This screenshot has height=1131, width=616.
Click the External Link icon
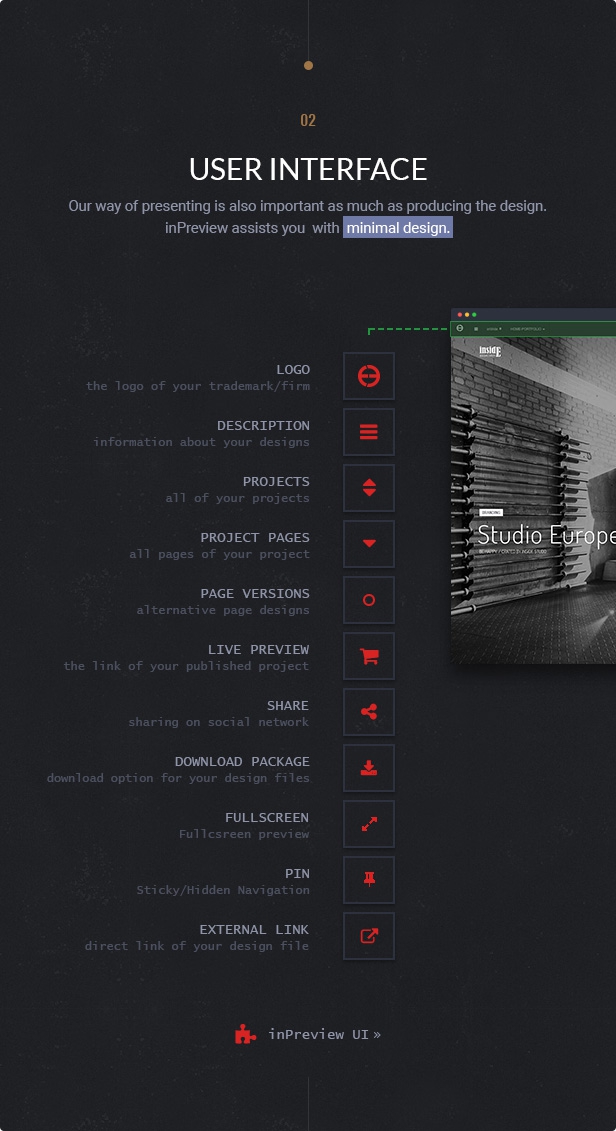click(x=369, y=936)
